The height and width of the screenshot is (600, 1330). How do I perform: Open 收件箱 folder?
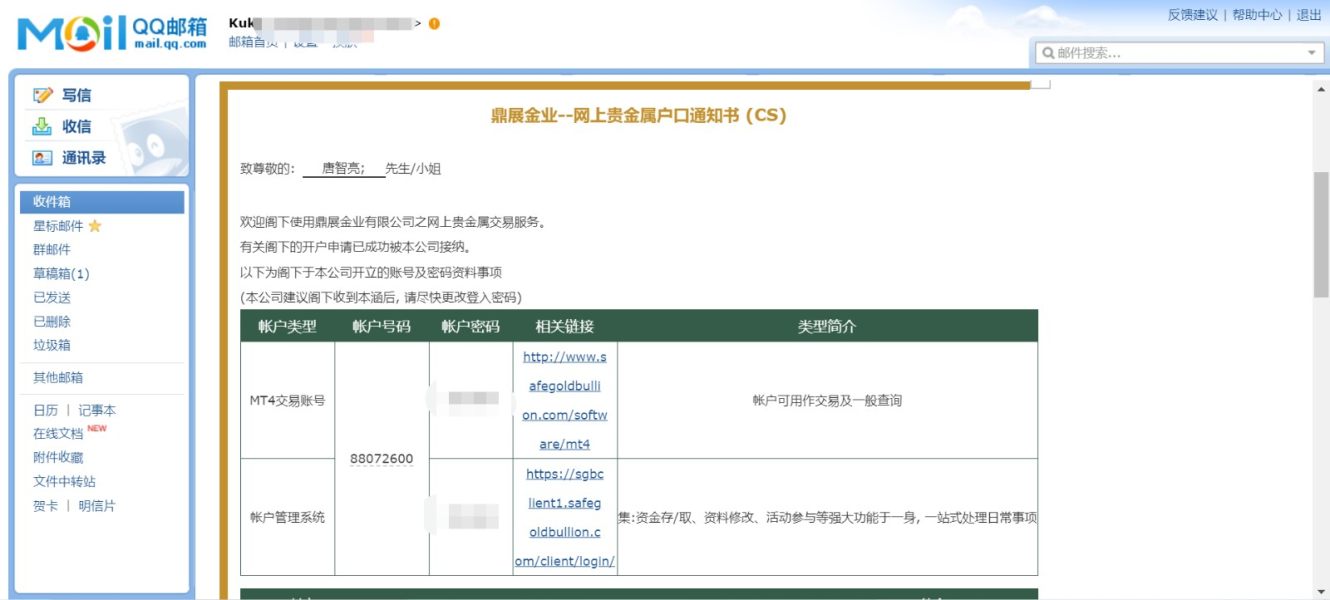(x=102, y=202)
